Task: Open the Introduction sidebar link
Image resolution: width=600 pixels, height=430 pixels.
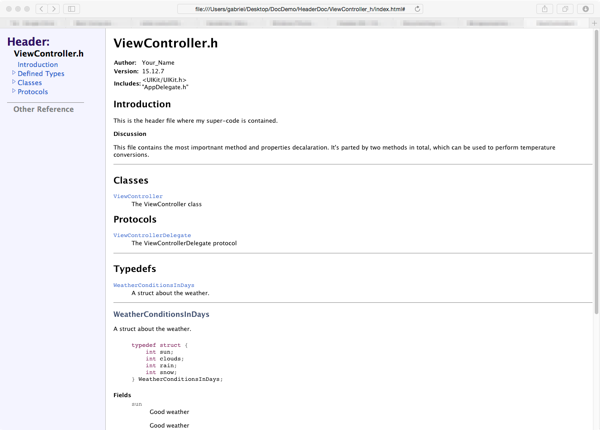Action: (38, 64)
